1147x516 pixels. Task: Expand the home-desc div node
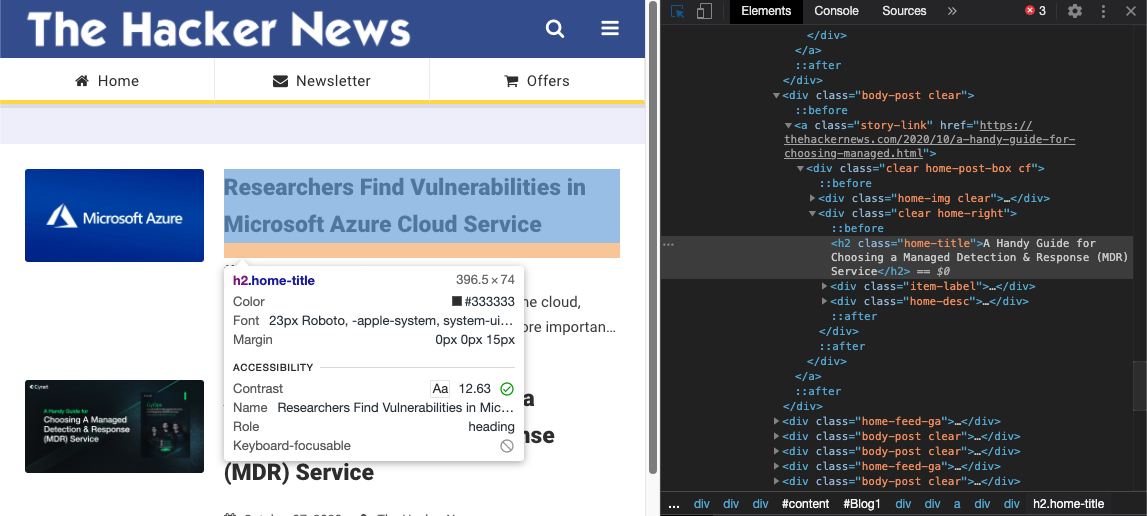pos(825,302)
